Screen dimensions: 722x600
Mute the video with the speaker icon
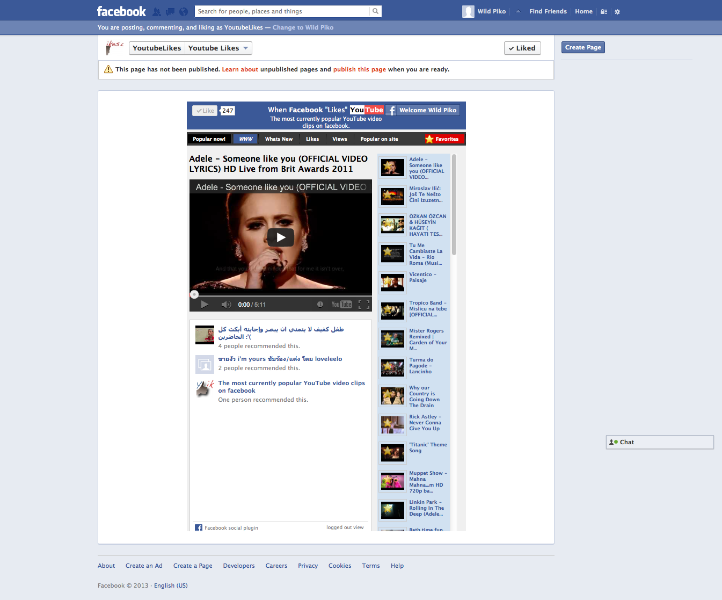226,304
